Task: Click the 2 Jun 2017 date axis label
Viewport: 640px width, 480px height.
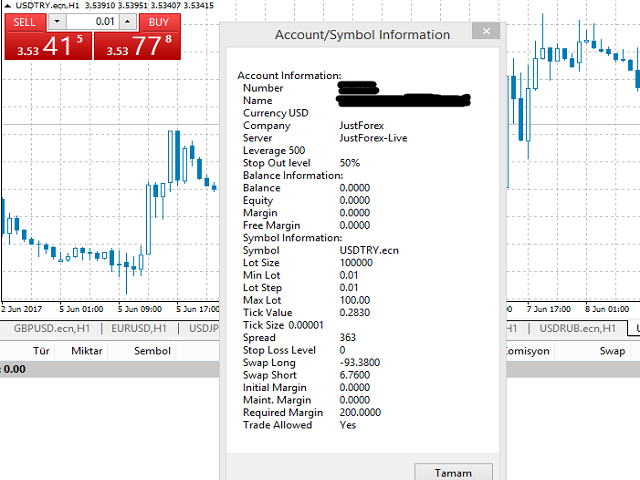Action: [22, 309]
